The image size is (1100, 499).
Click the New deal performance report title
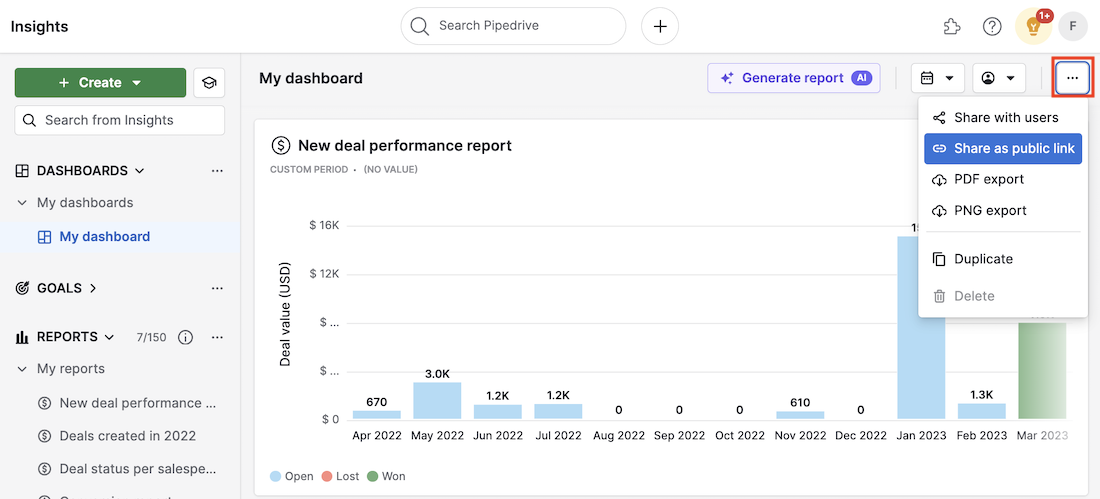pos(405,145)
